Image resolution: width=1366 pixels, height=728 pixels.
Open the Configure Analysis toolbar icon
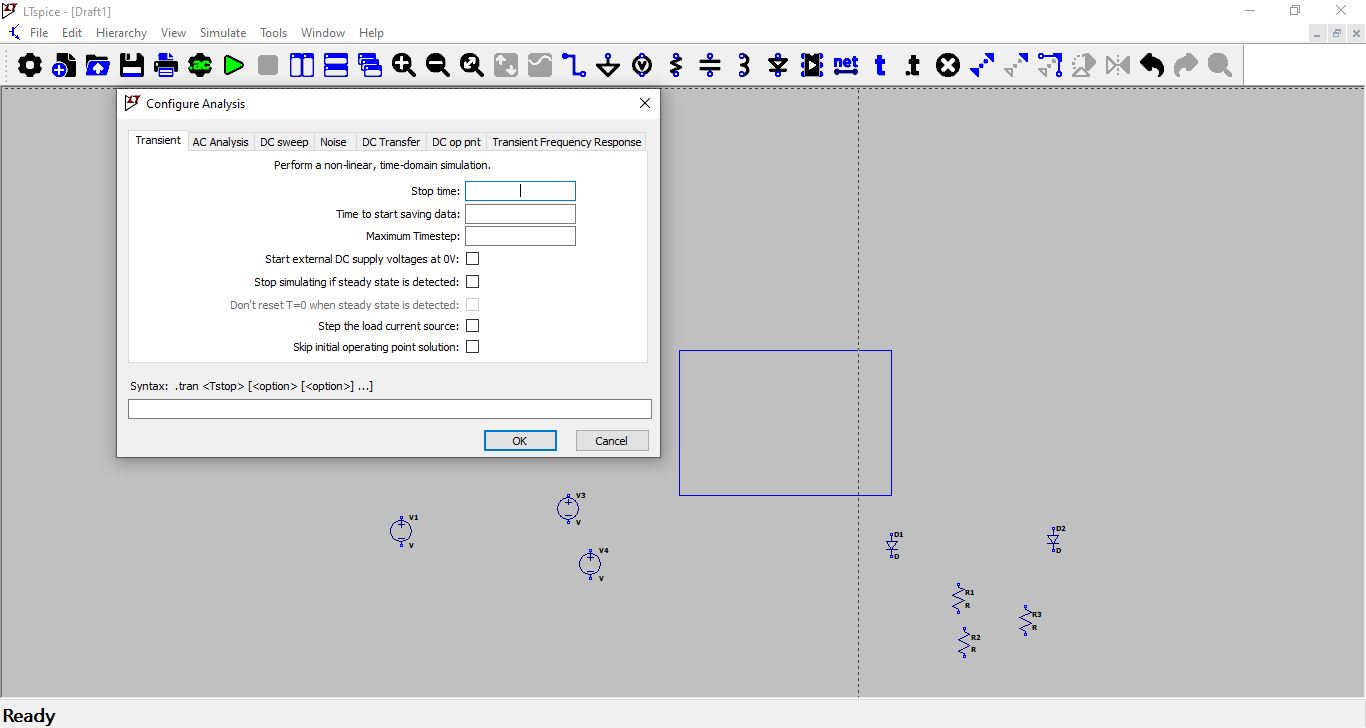[200, 66]
